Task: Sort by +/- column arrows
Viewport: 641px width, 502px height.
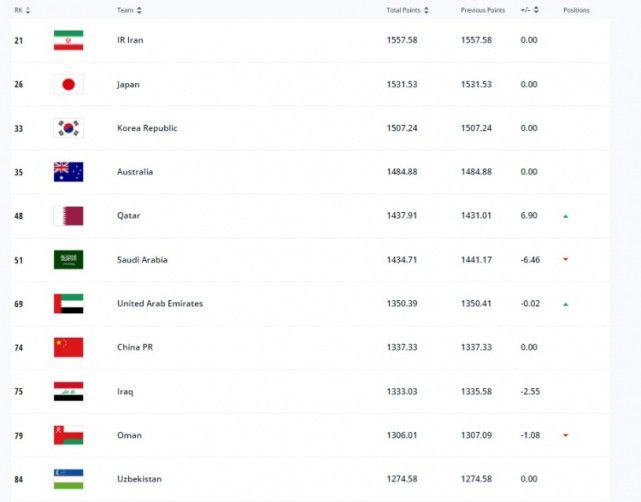Action: 536,10
